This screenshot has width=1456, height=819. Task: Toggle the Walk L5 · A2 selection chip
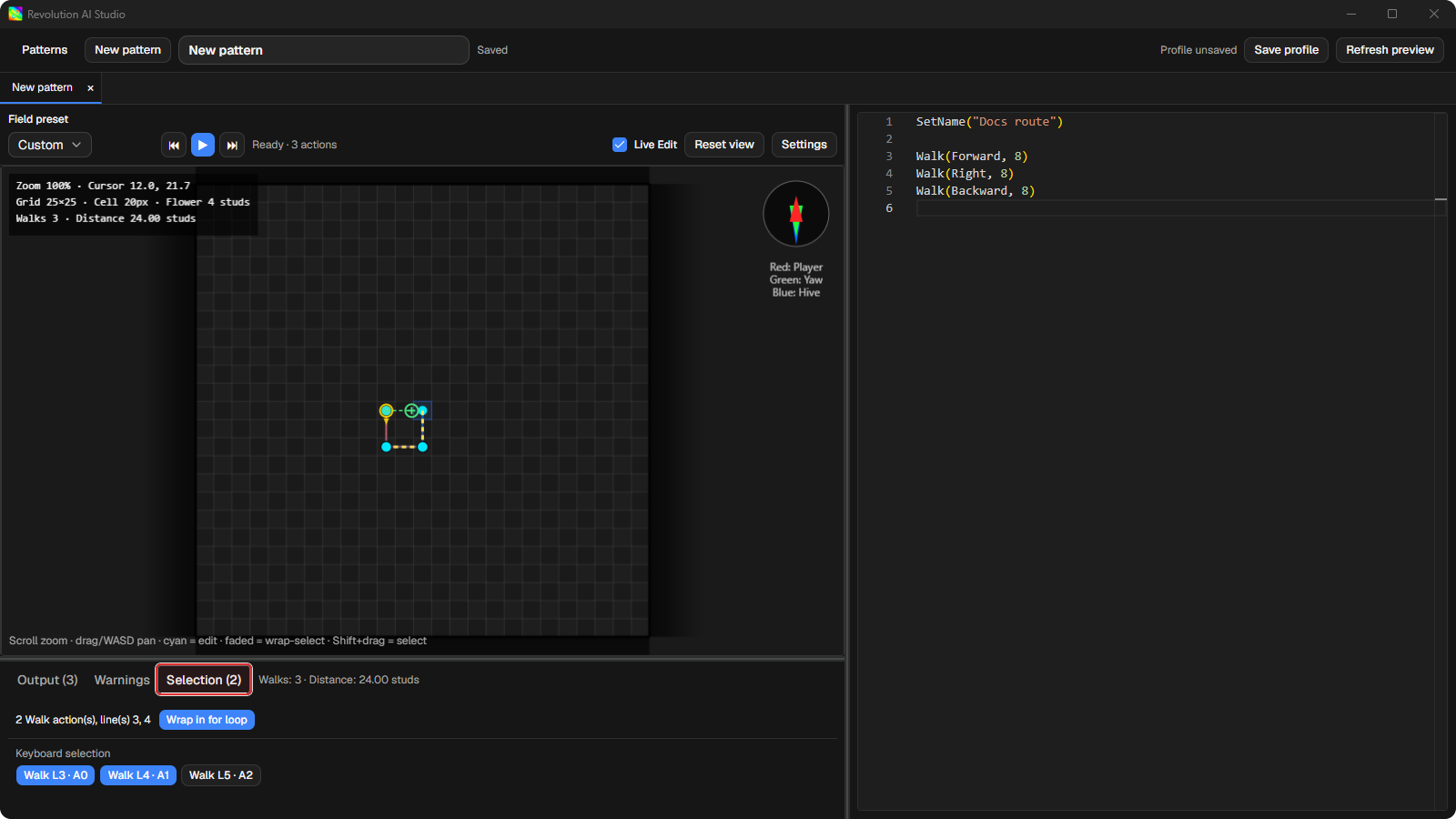221,775
